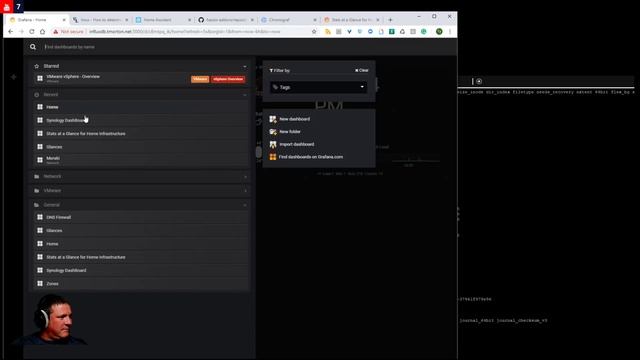Viewport: 640px width, 360px height.
Task: Click the grid icon of recent Synology Dashboard
Action: point(40,120)
